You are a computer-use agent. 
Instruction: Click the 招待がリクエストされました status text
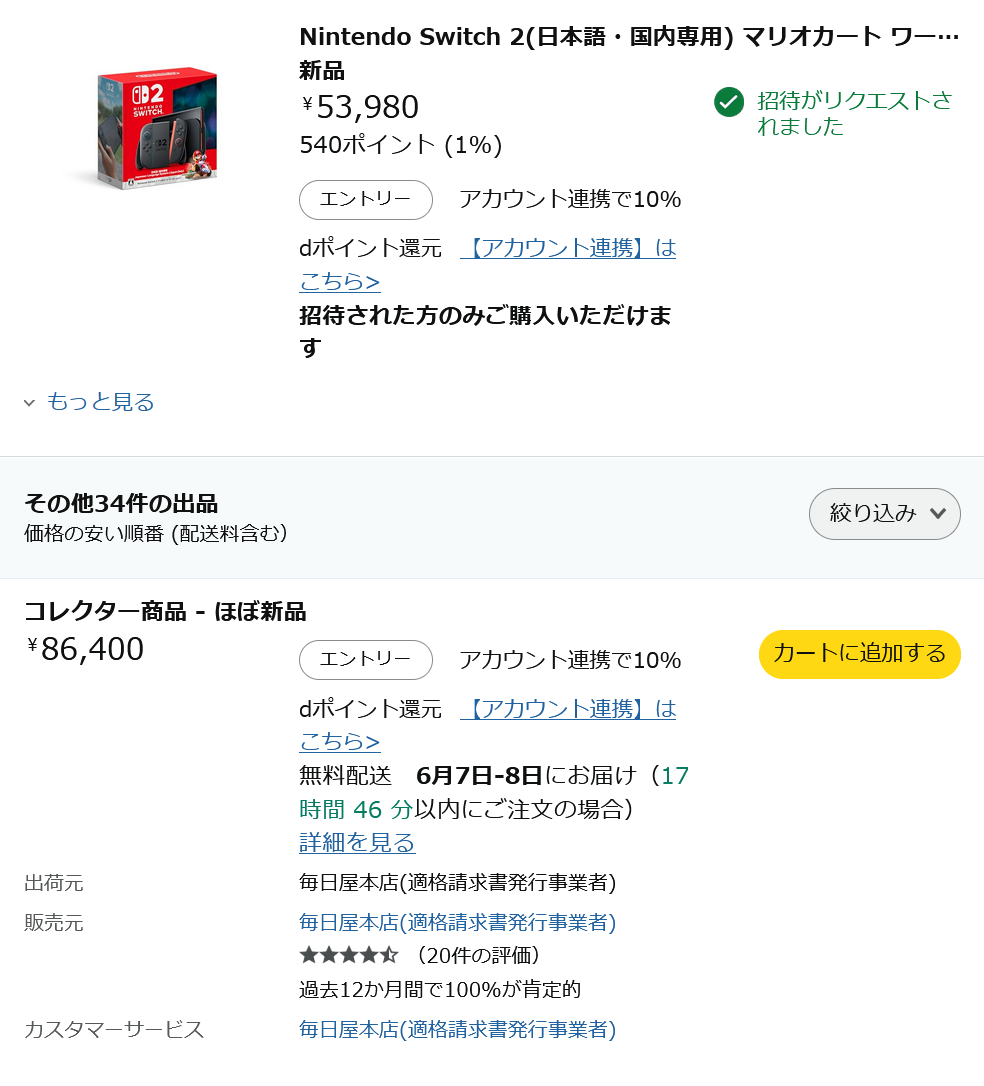tap(854, 113)
